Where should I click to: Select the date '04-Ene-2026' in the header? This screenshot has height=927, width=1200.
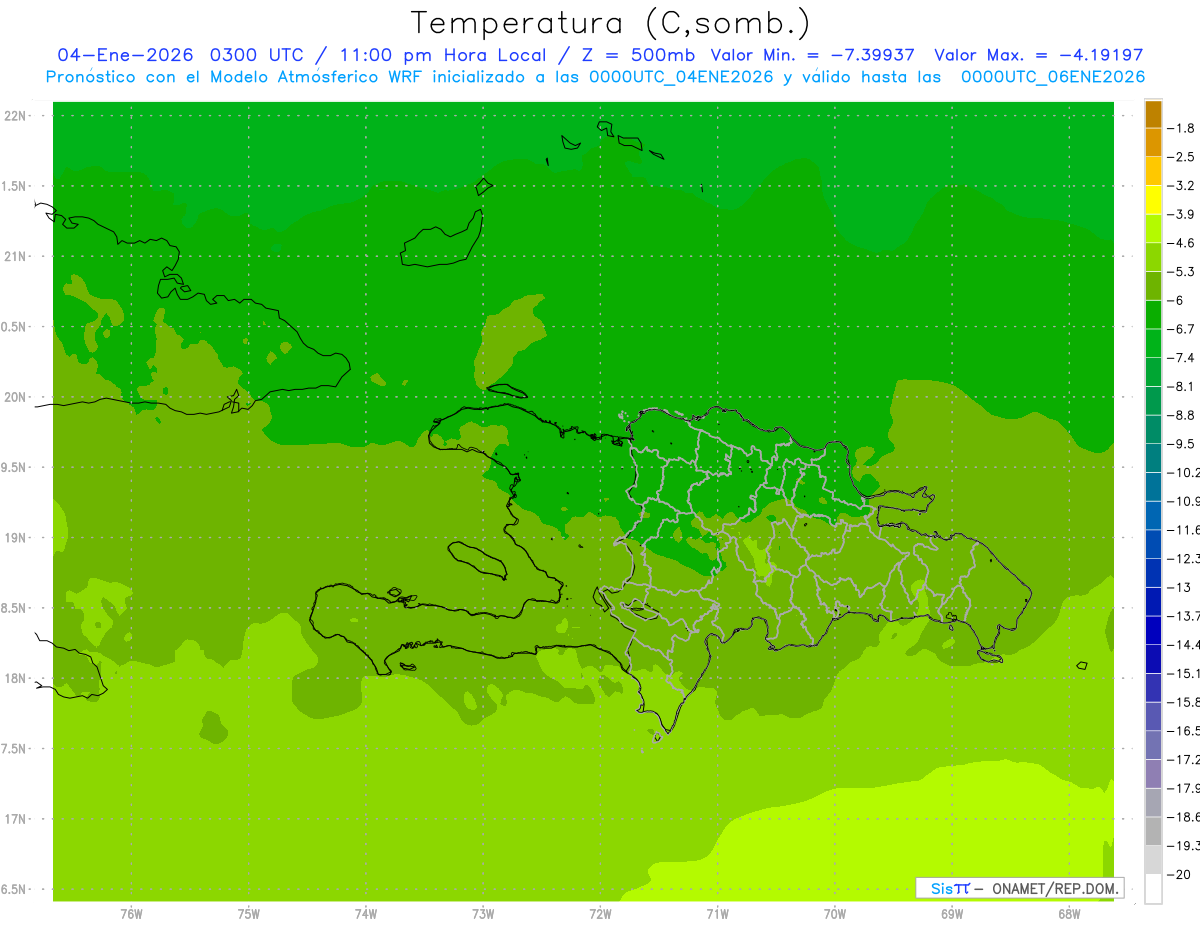pyautogui.click(x=126, y=55)
